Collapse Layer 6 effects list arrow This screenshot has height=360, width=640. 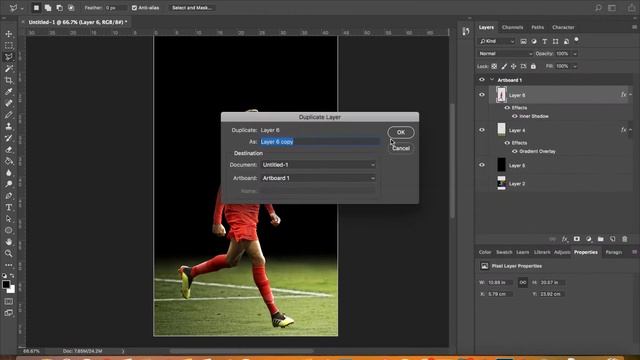click(x=631, y=95)
